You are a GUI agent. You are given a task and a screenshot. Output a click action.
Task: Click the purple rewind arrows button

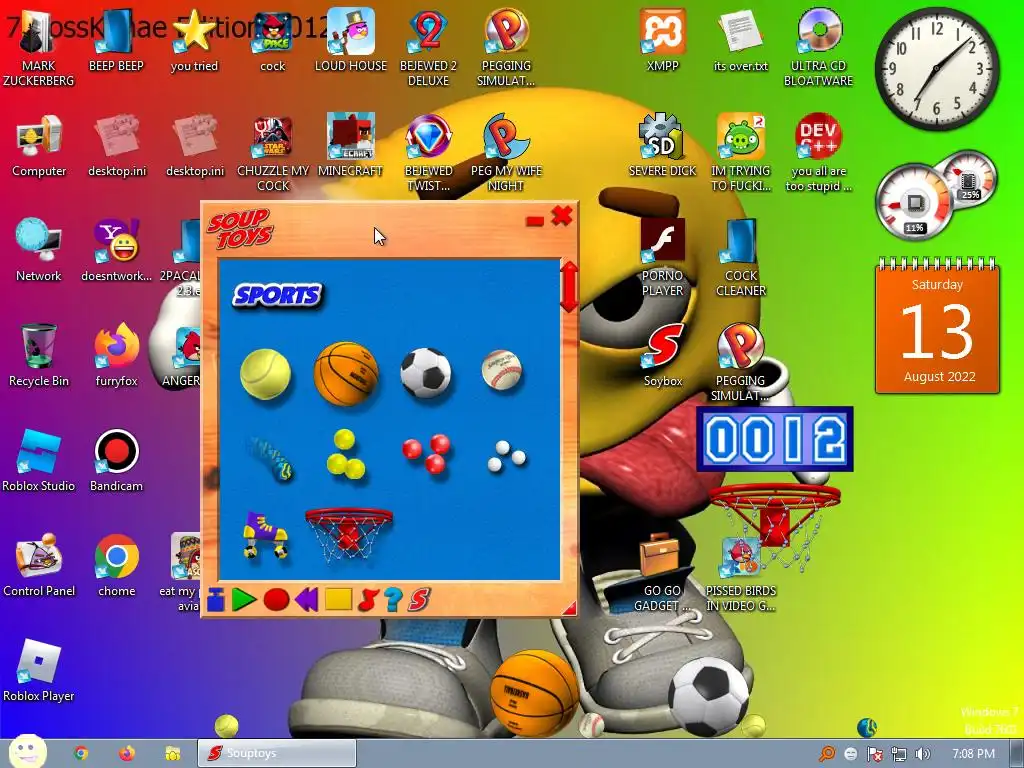[306, 600]
